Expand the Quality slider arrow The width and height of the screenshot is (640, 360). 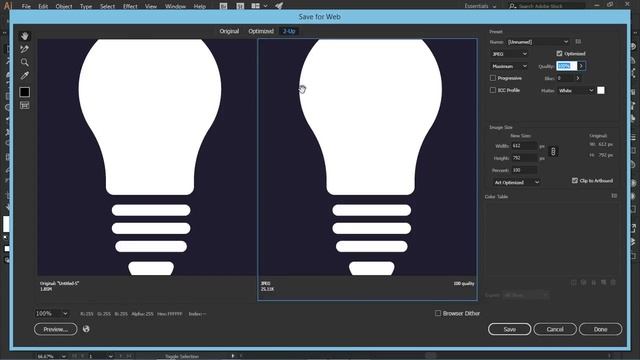[581, 66]
